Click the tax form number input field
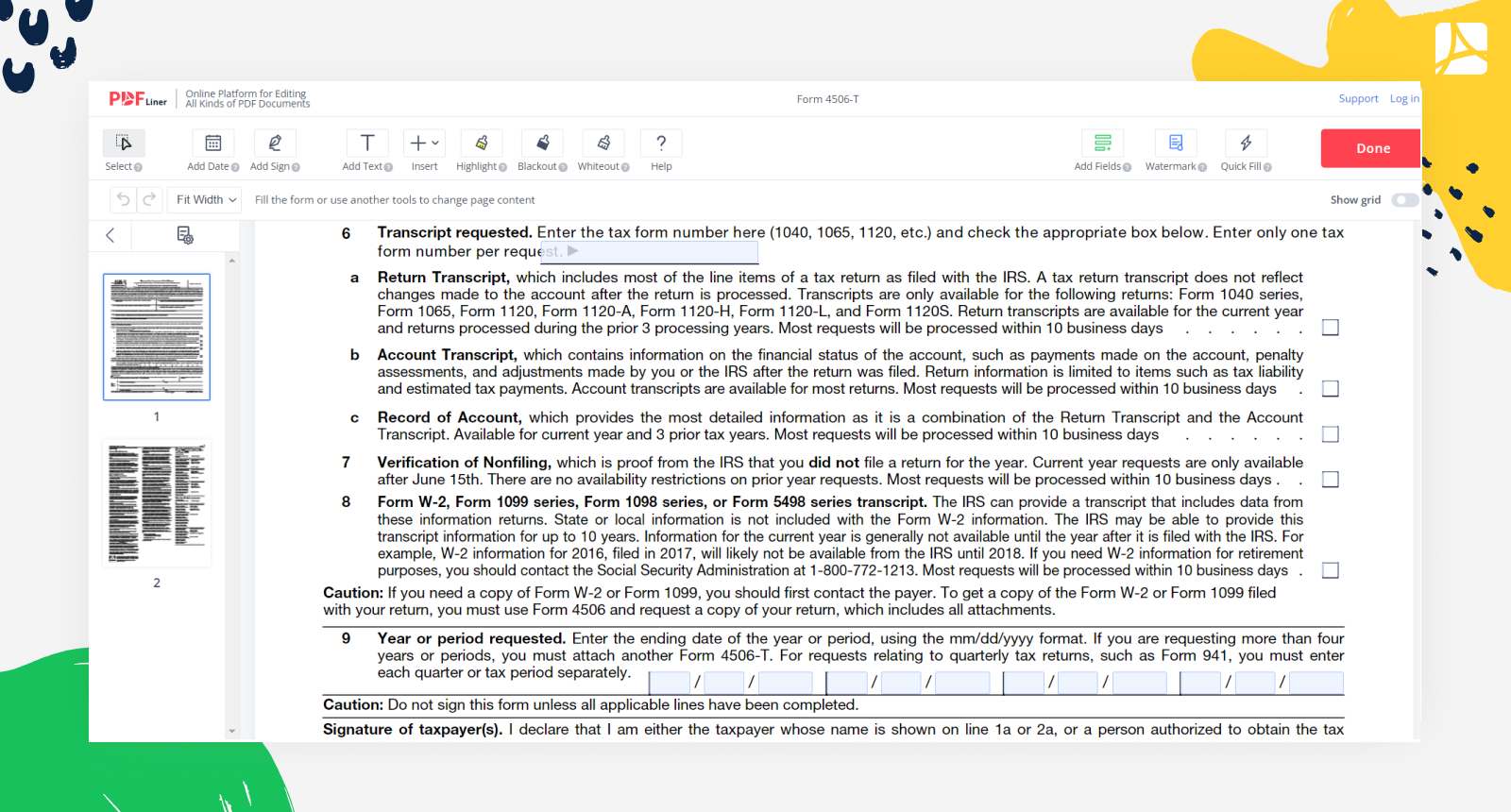1511x812 pixels. pos(650,252)
